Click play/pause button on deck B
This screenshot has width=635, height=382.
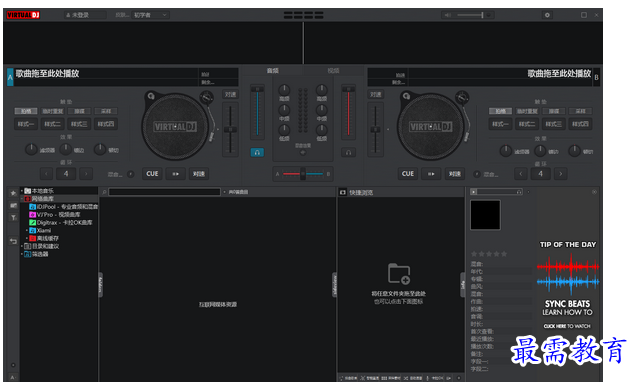(431, 174)
